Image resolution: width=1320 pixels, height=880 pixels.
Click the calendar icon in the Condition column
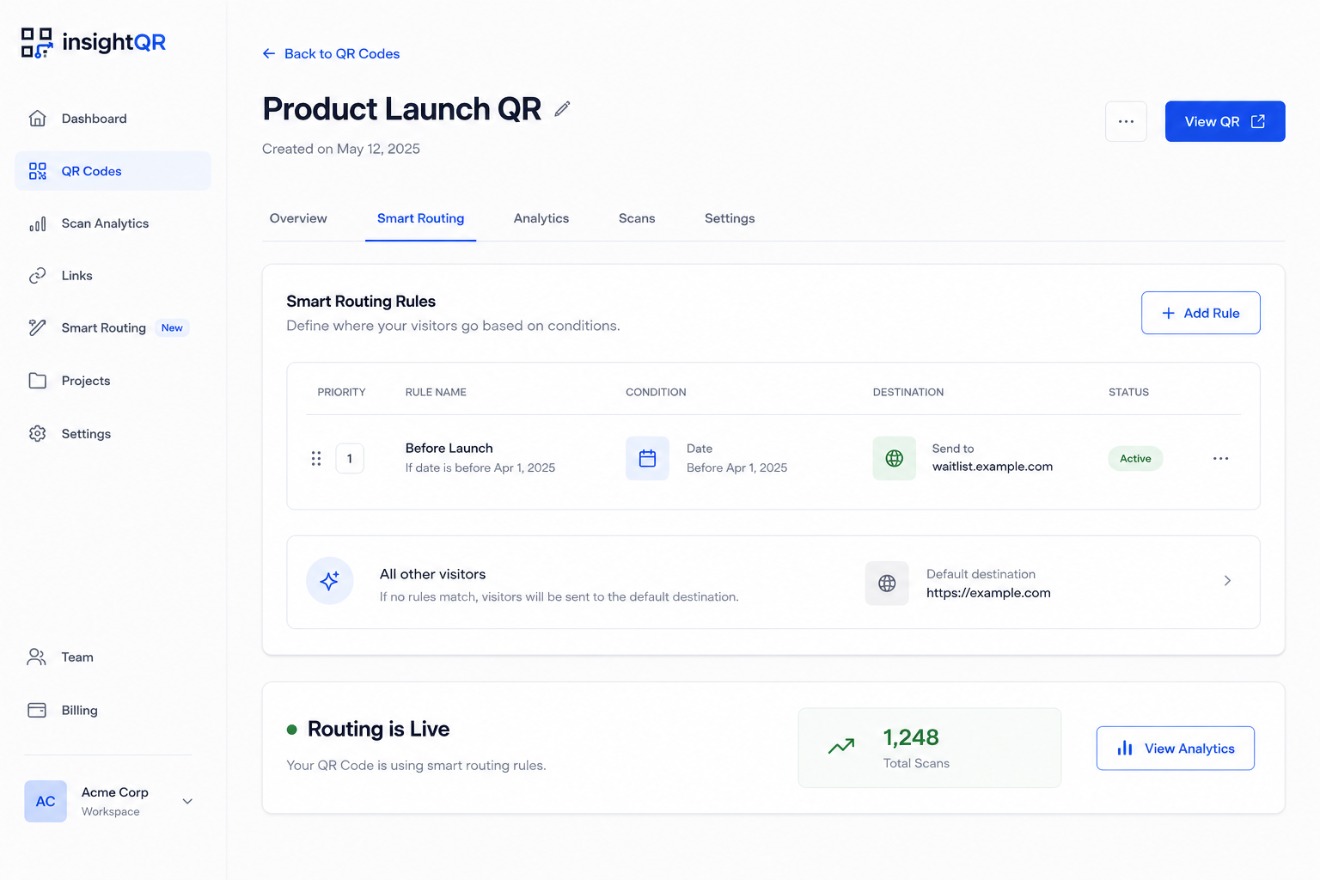pyautogui.click(x=647, y=458)
